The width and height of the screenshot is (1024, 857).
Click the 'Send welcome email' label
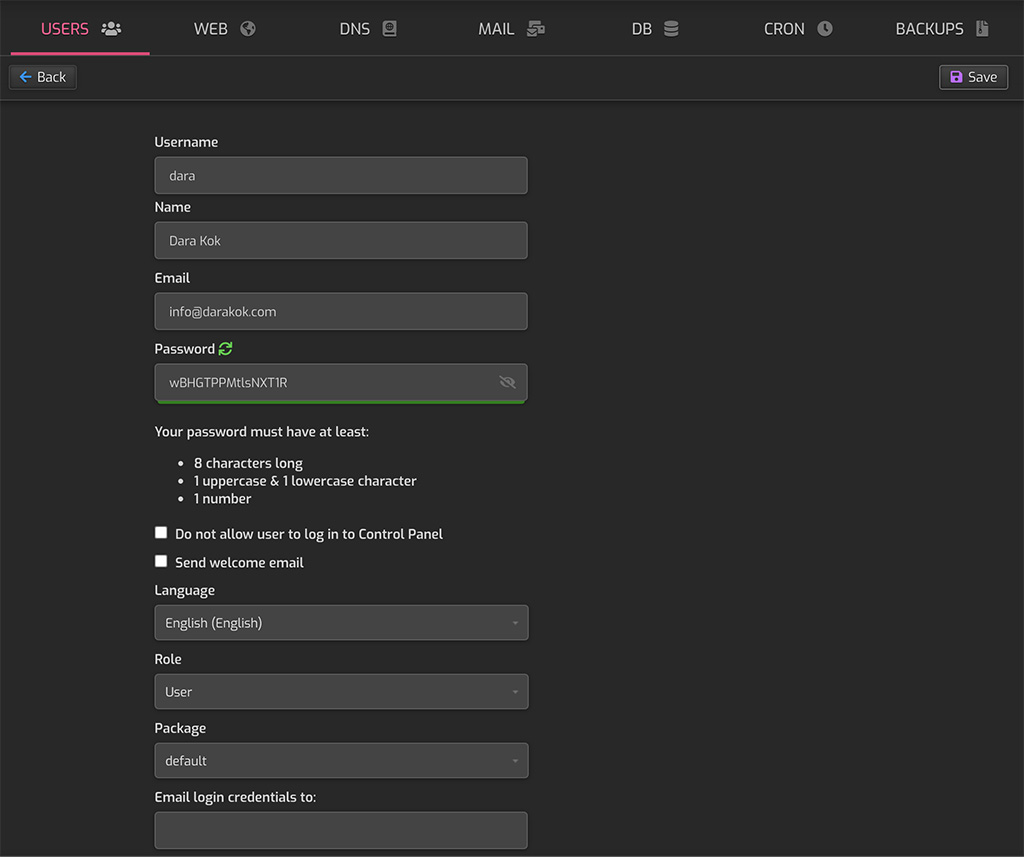pyautogui.click(x=239, y=562)
